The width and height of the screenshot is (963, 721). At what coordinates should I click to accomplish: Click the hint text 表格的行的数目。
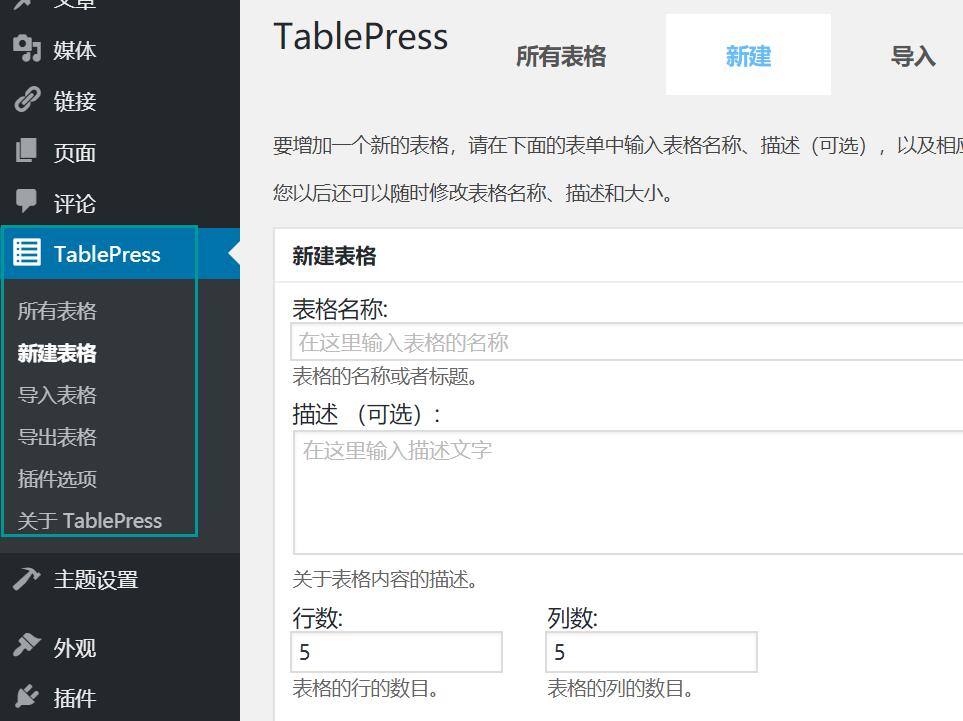coord(365,688)
